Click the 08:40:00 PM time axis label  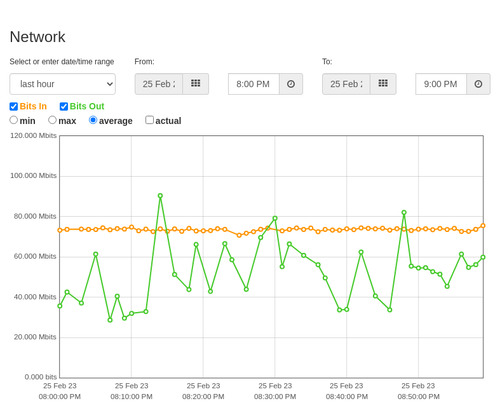[347, 397]
